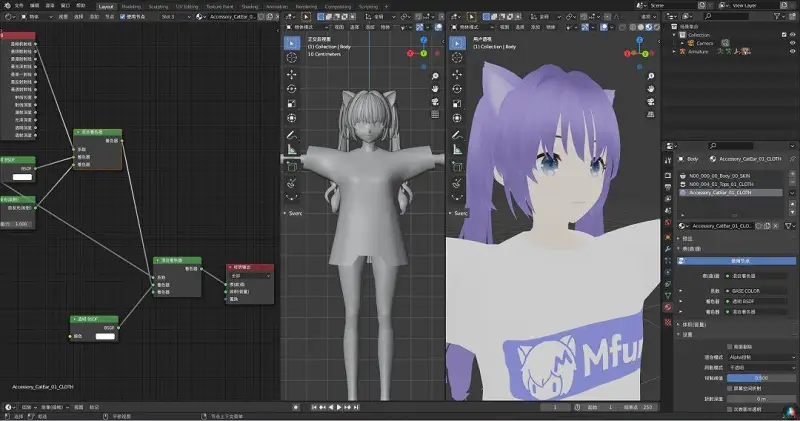Select the Rotate tool in the left viewport
This screenshot has width=800, height=421.
pos(292,89)
